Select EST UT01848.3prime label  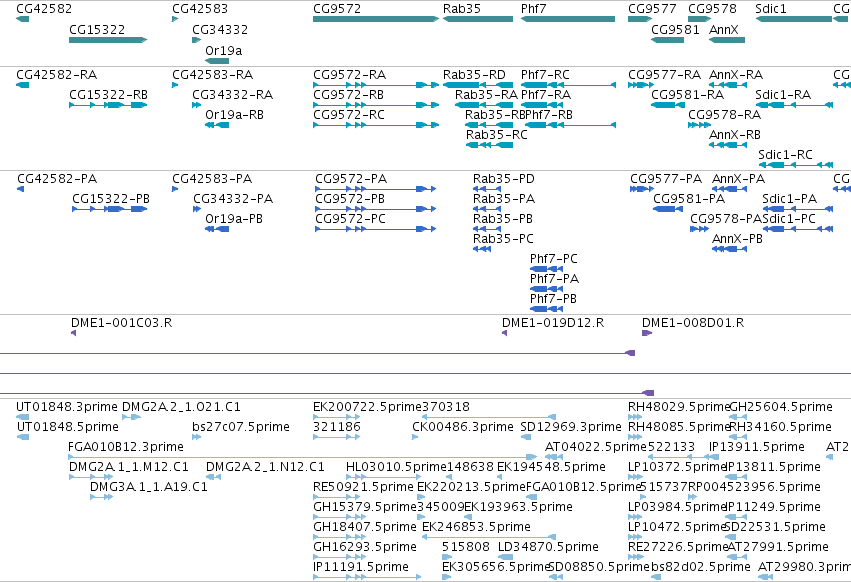67,407
